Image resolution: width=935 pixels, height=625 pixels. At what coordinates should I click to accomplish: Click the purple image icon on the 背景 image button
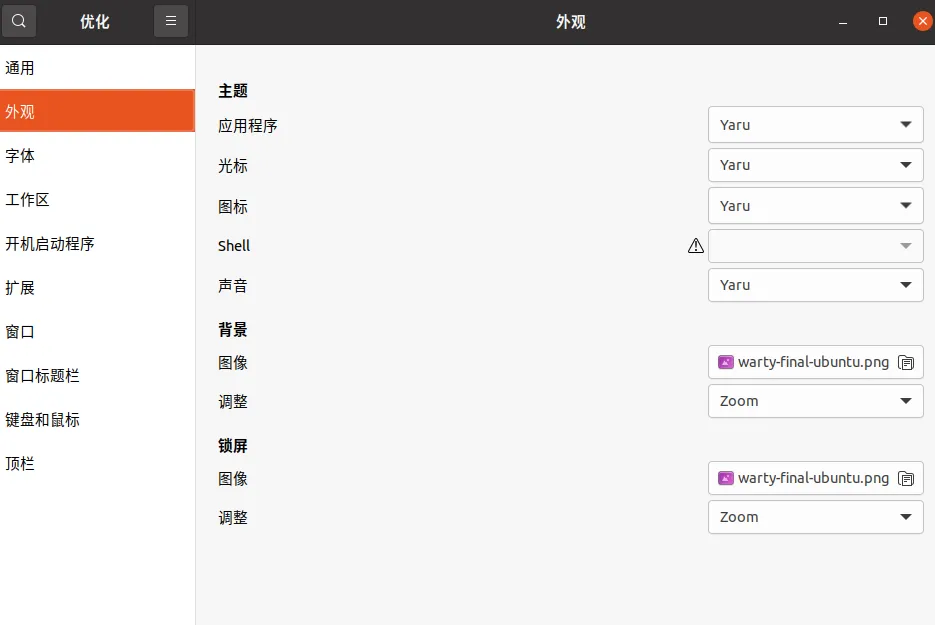pyautogui.click(x=725, y=362)
